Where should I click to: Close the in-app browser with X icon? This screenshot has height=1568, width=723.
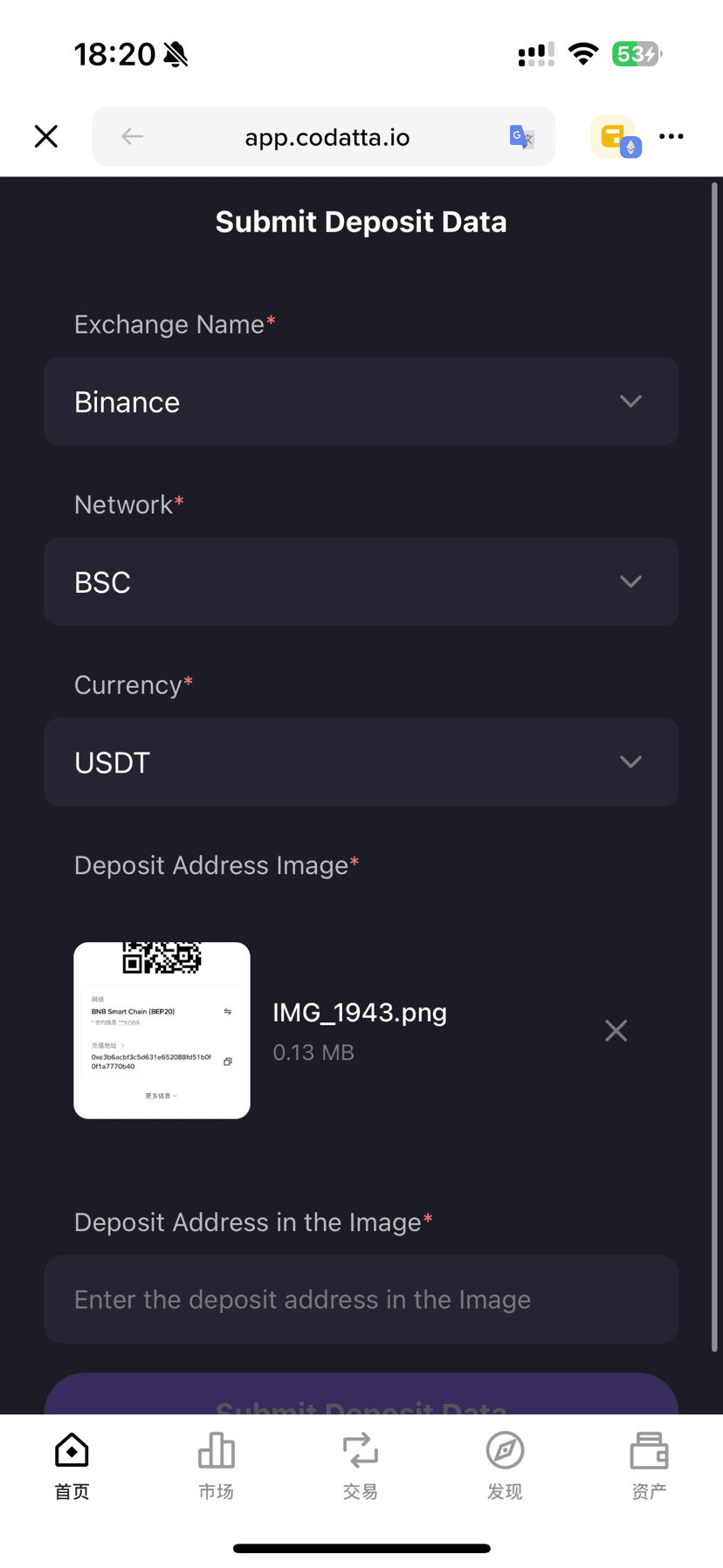(46, 136)
